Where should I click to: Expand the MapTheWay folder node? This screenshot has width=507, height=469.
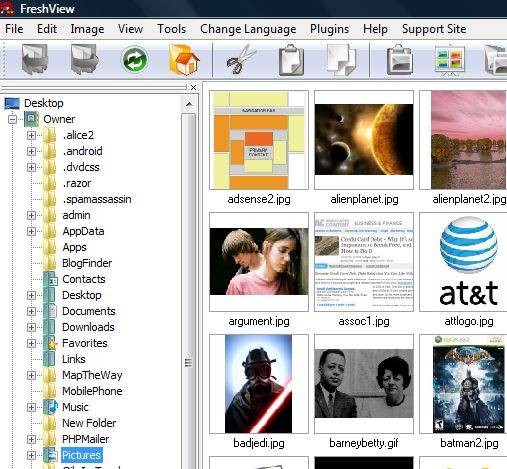(31, 375)
